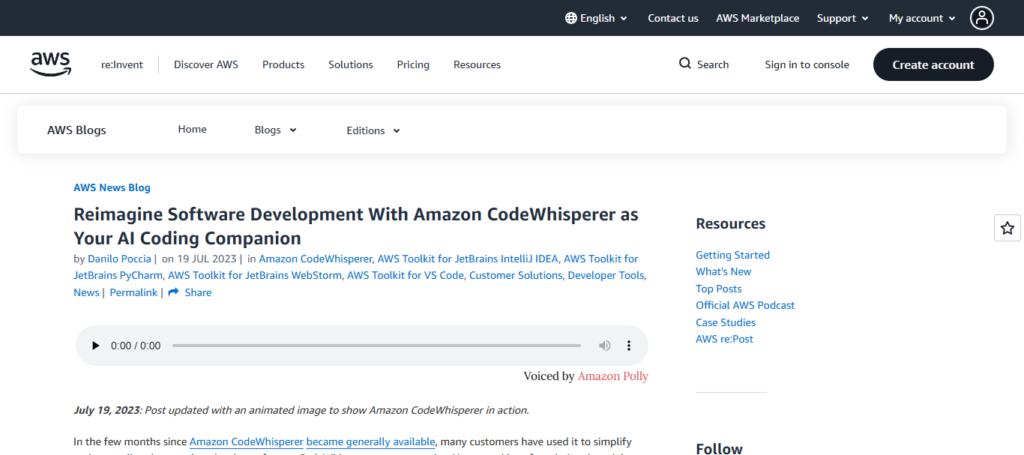The image size is (1024, 455).
Task: Open AWS re:Post link
Action: tap(724, 339)
